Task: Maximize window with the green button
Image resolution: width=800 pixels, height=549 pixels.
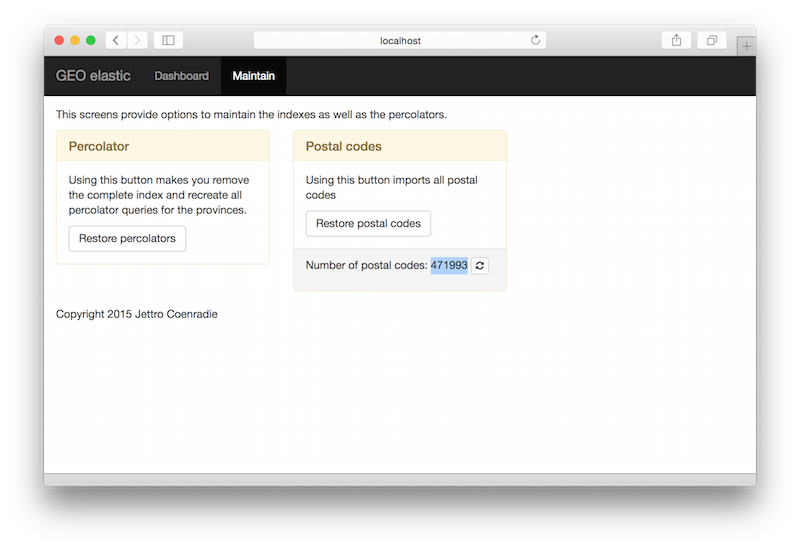Action: tap(91, 40)
